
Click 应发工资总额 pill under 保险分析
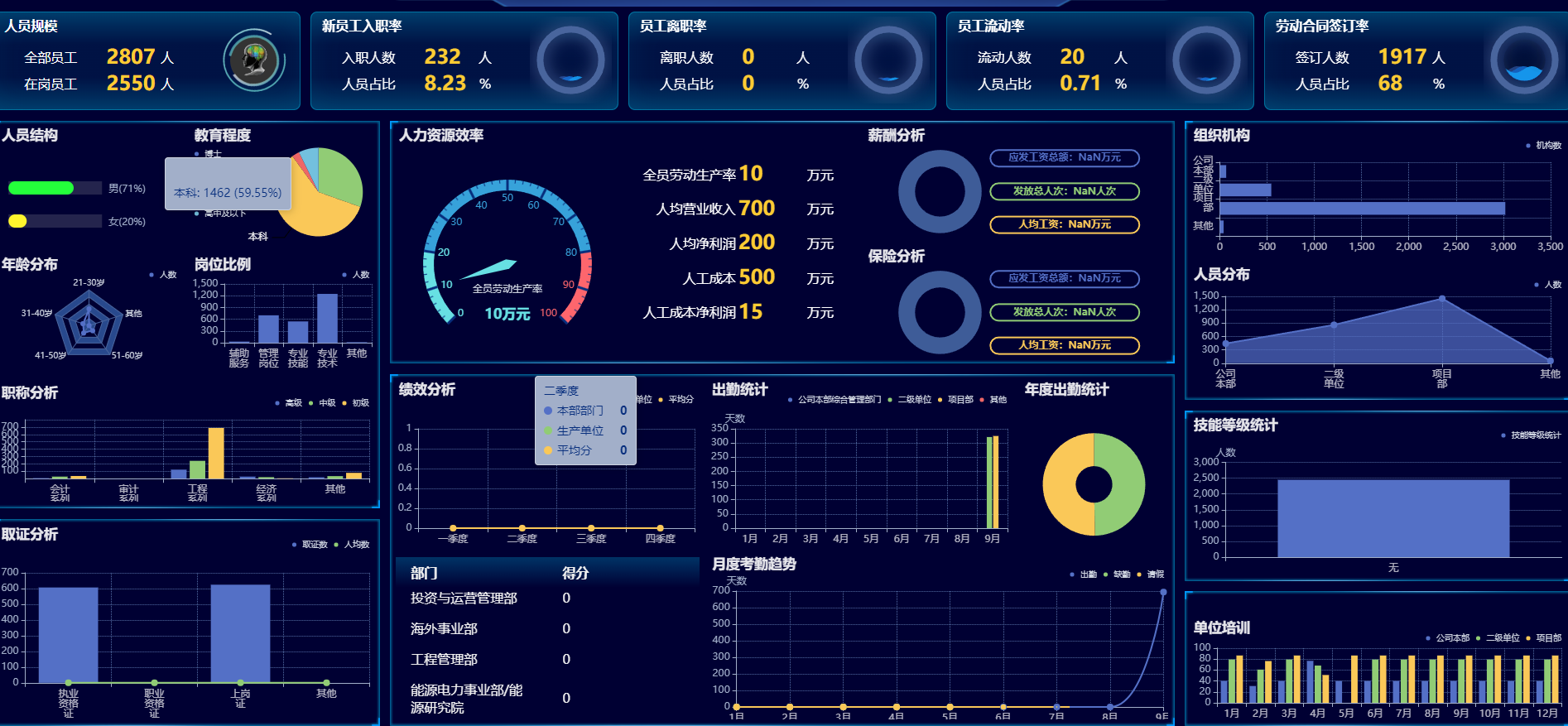[x=1065, y=278]
